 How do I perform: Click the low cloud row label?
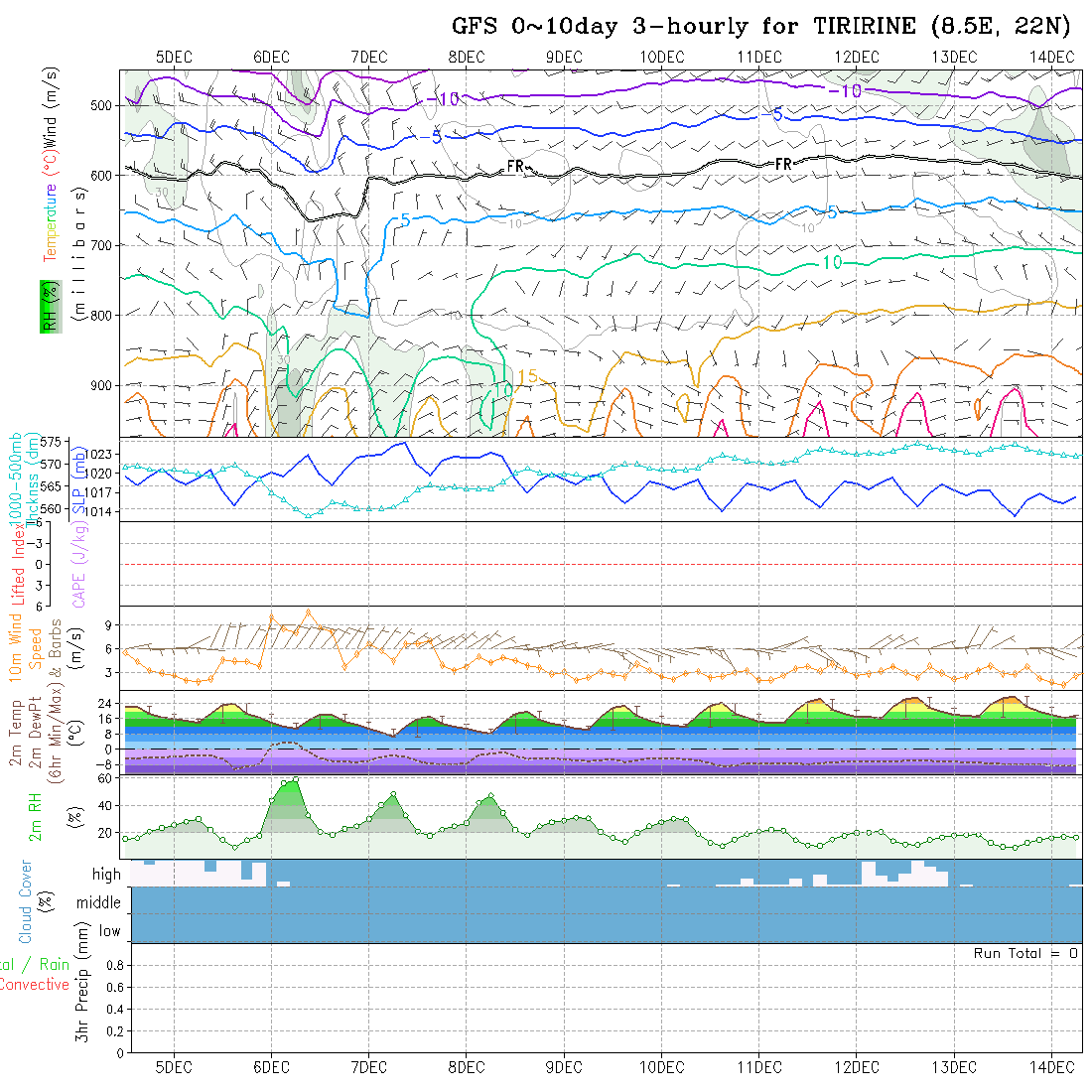click(x=109, y=931)
